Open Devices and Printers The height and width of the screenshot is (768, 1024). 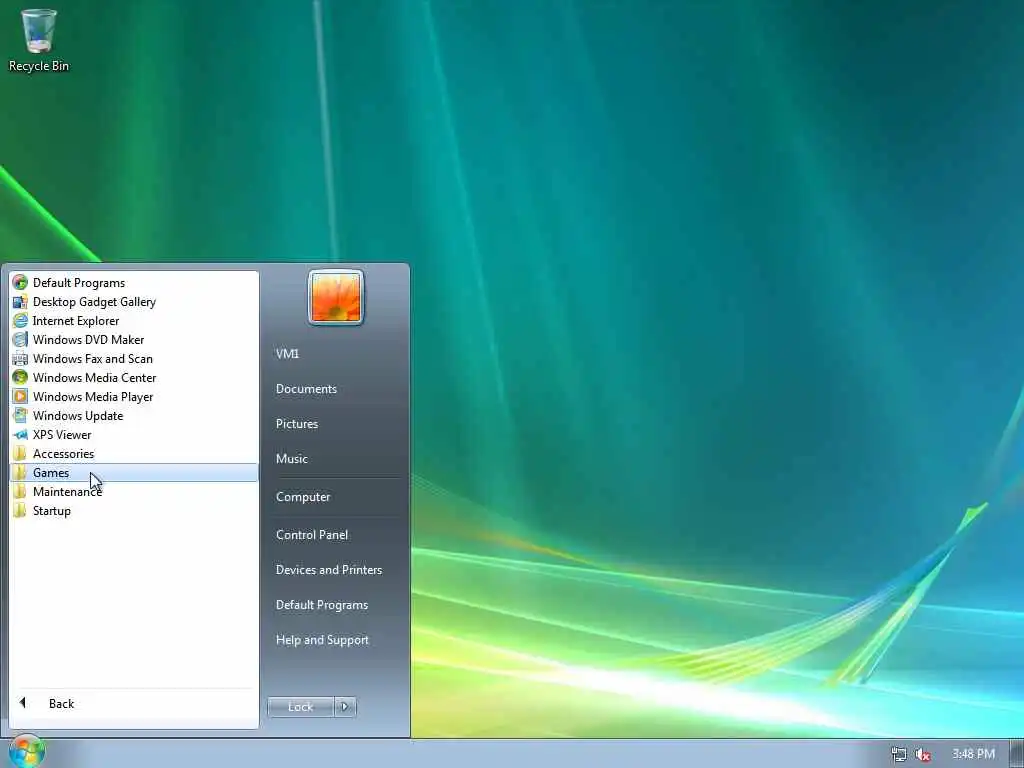328,569
